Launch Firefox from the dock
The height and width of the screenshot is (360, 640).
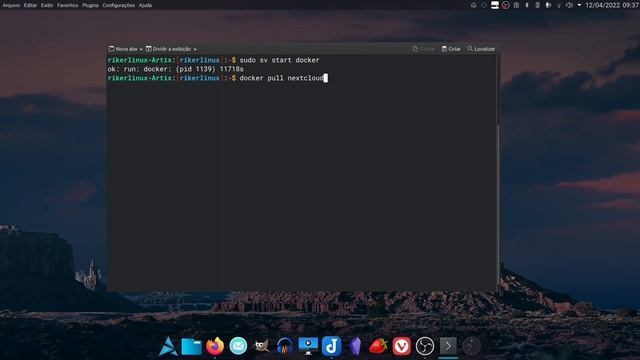[x=215, y=346]
